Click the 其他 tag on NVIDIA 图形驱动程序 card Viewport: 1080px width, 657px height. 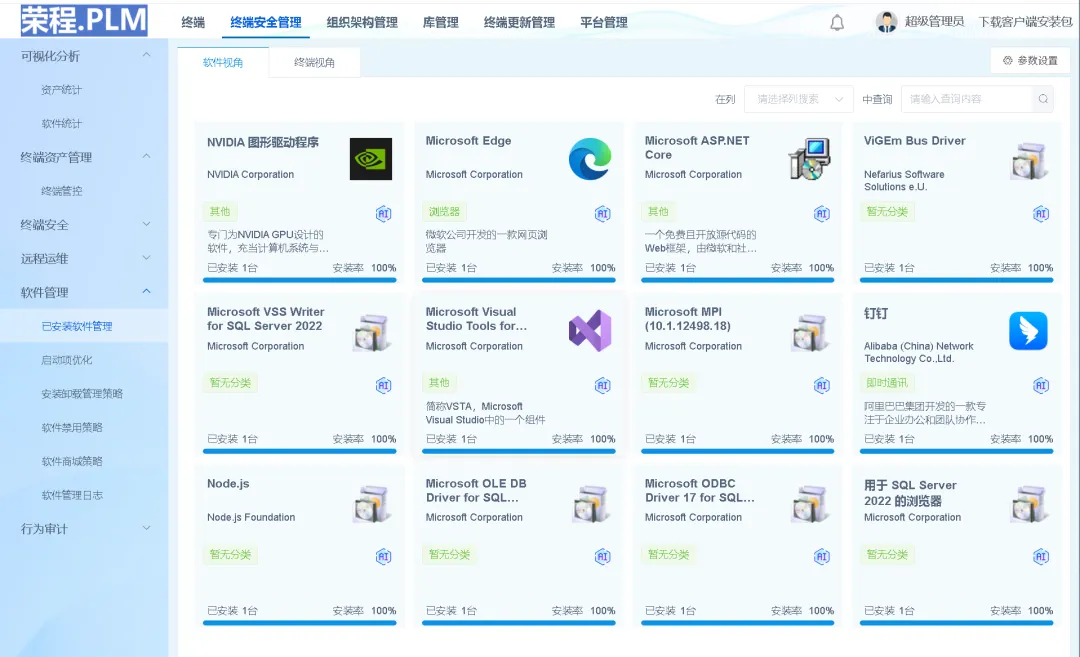coord(220,211)
